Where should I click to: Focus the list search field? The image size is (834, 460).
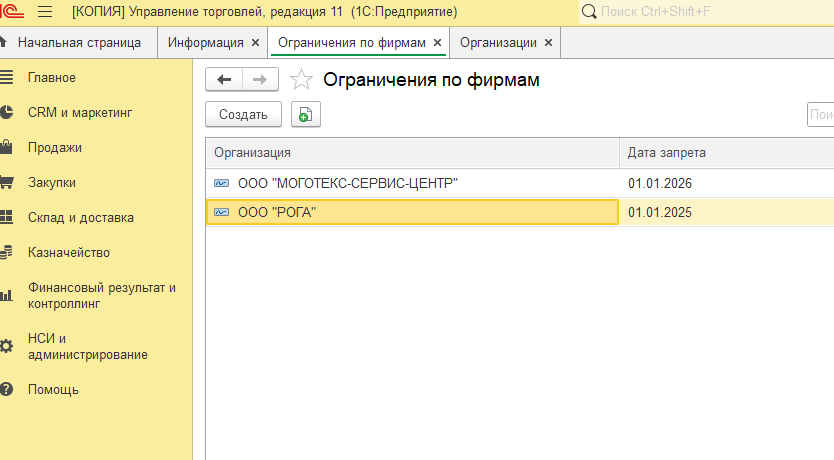(x=821, y=114)
